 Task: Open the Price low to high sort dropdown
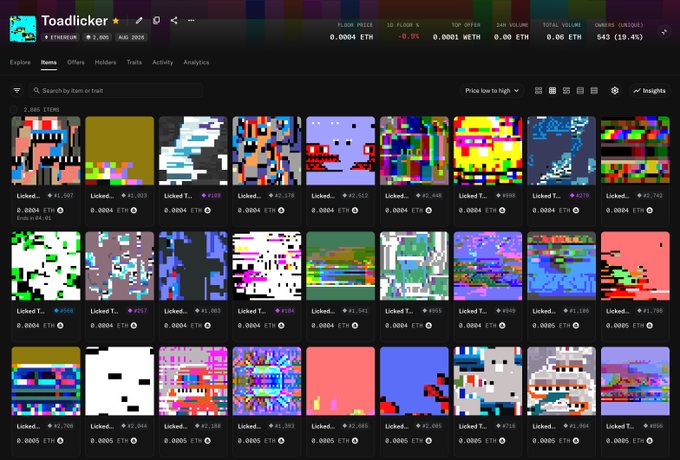[x=492, y=91]
